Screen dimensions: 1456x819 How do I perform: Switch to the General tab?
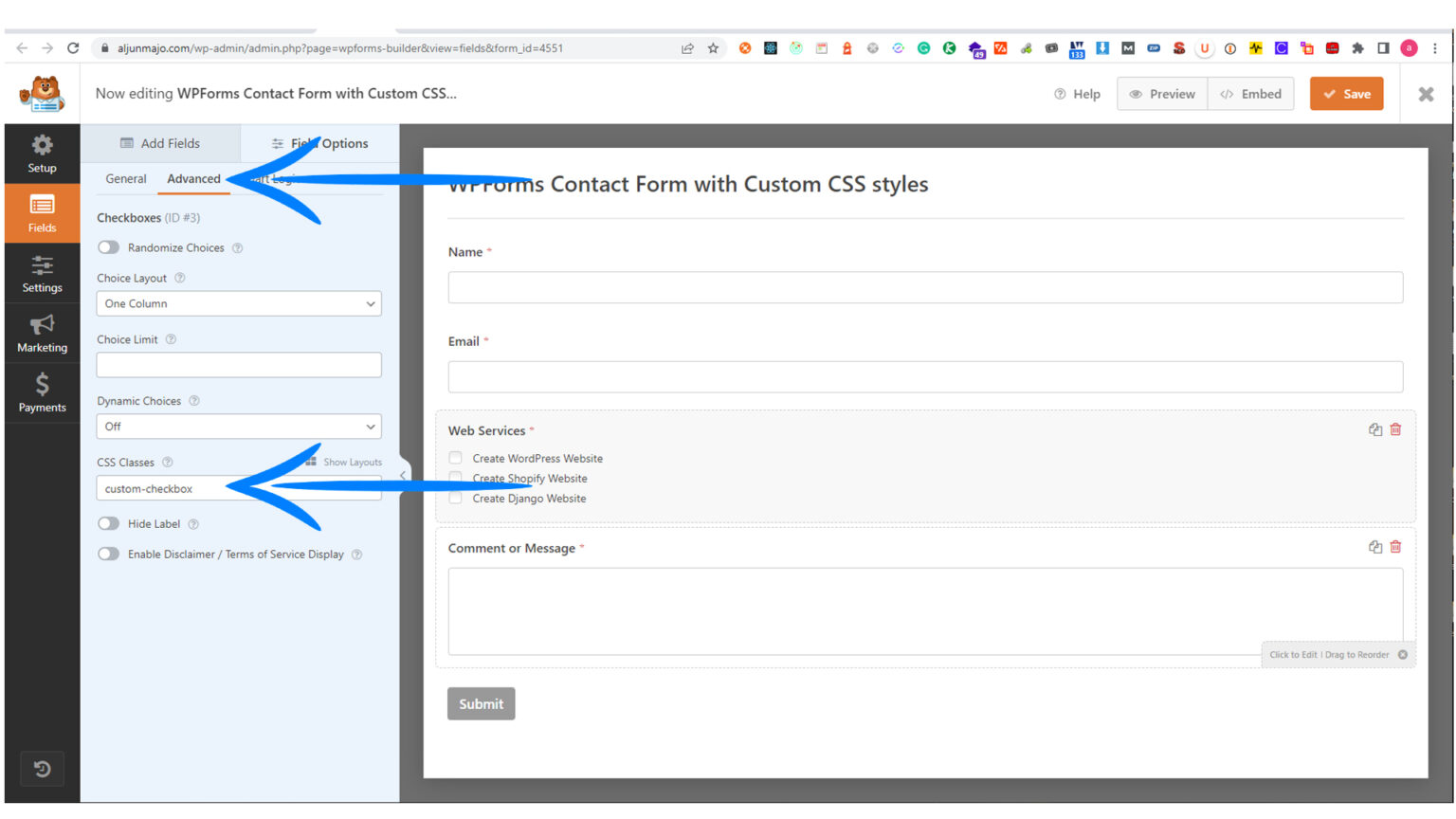click(126, 179)
